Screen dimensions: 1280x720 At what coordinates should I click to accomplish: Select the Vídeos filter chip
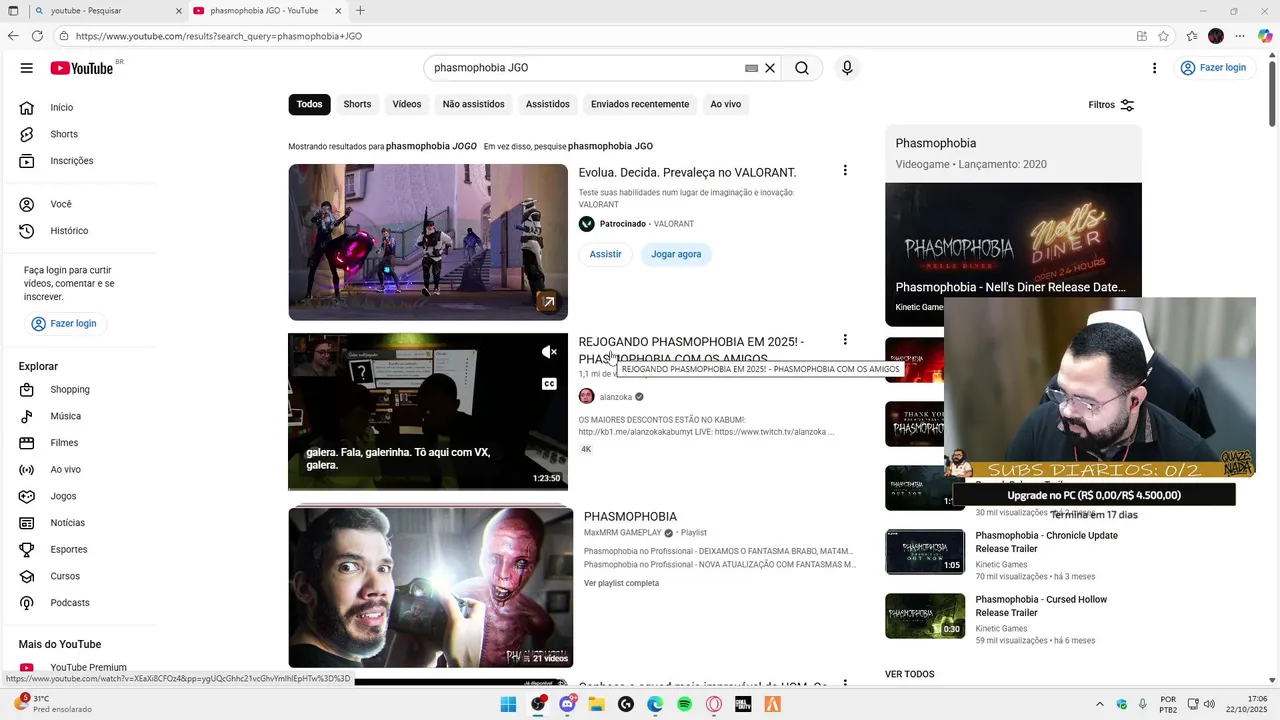(x=407, y=104)
